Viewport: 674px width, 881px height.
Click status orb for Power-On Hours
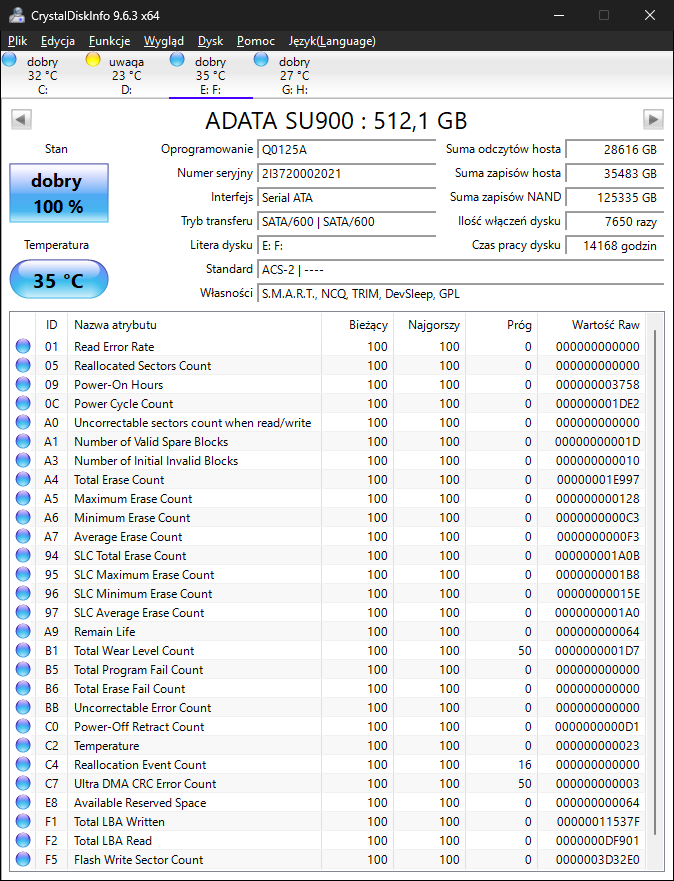23,385
